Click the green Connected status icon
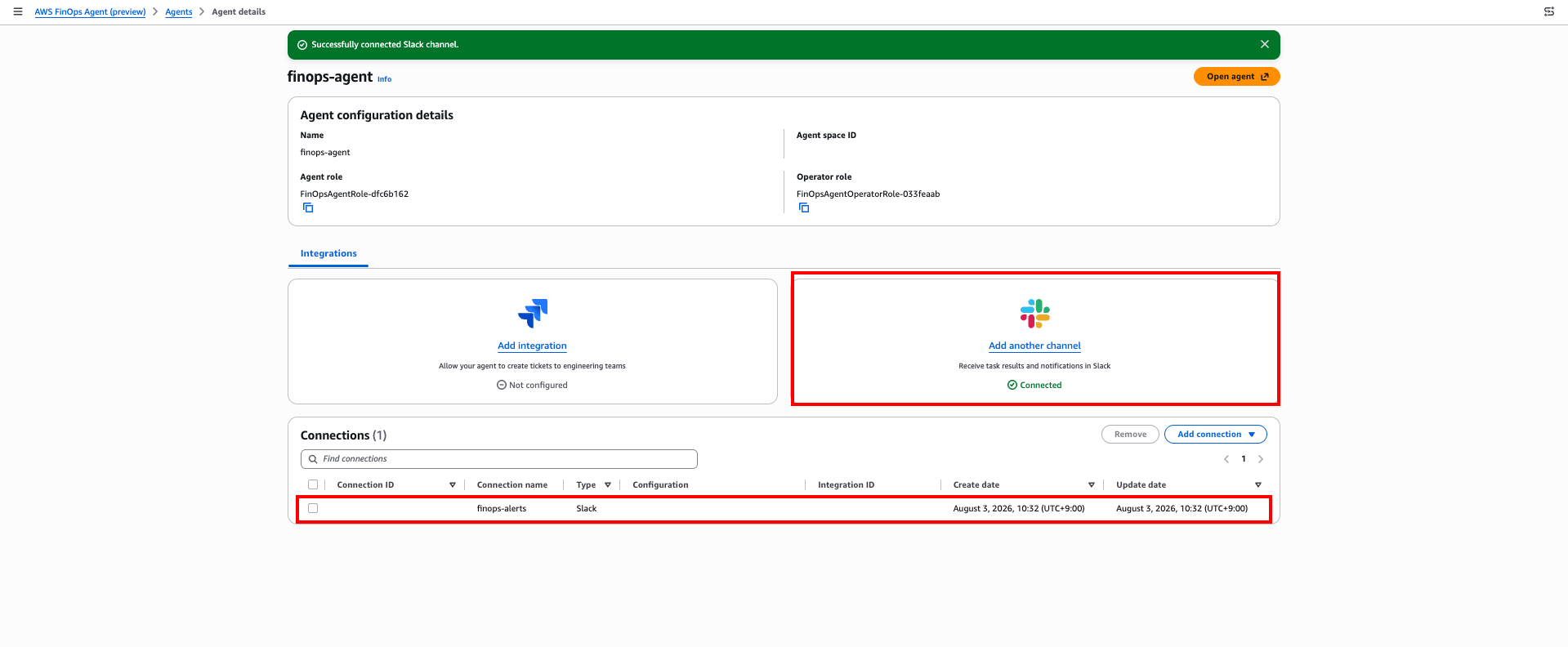This screenshot has height=647, width=1568. tap(1012, 385)
